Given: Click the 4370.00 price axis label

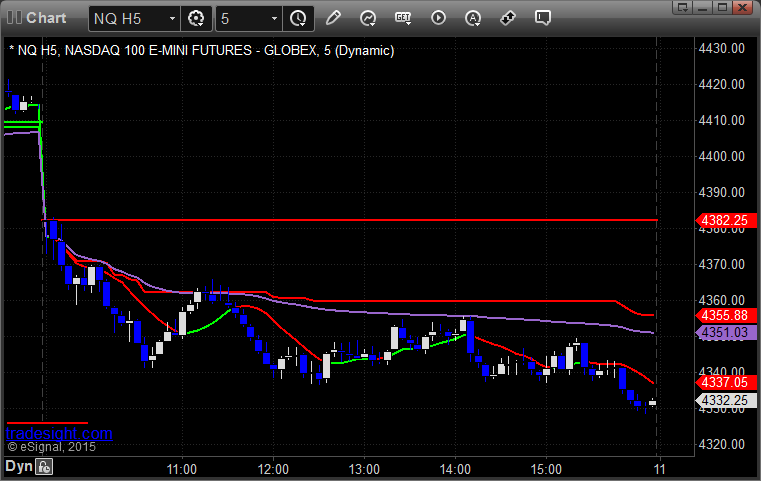Looking at the screenshot, I should 721,265.
